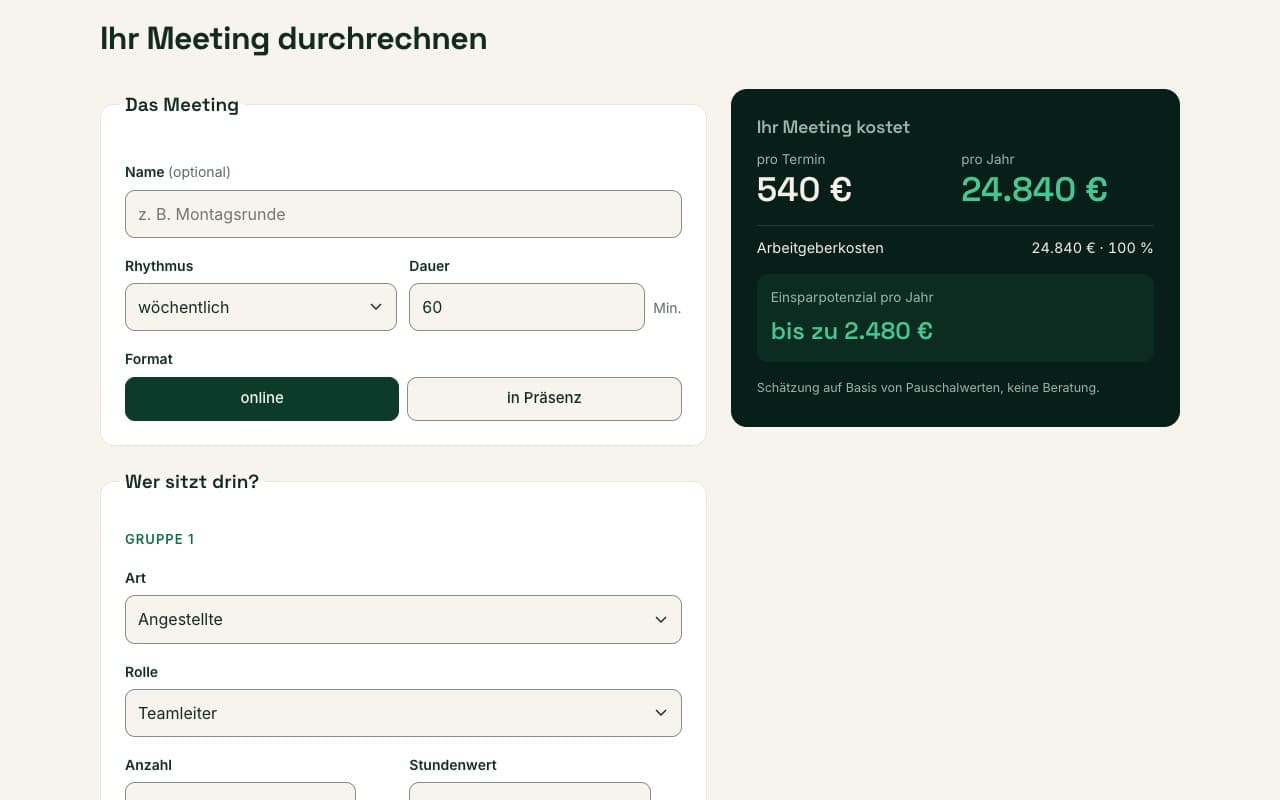Click the Anzahl input field
Image resolution: width=1280 pixels, height=800 pixels.
coord(240,791)
